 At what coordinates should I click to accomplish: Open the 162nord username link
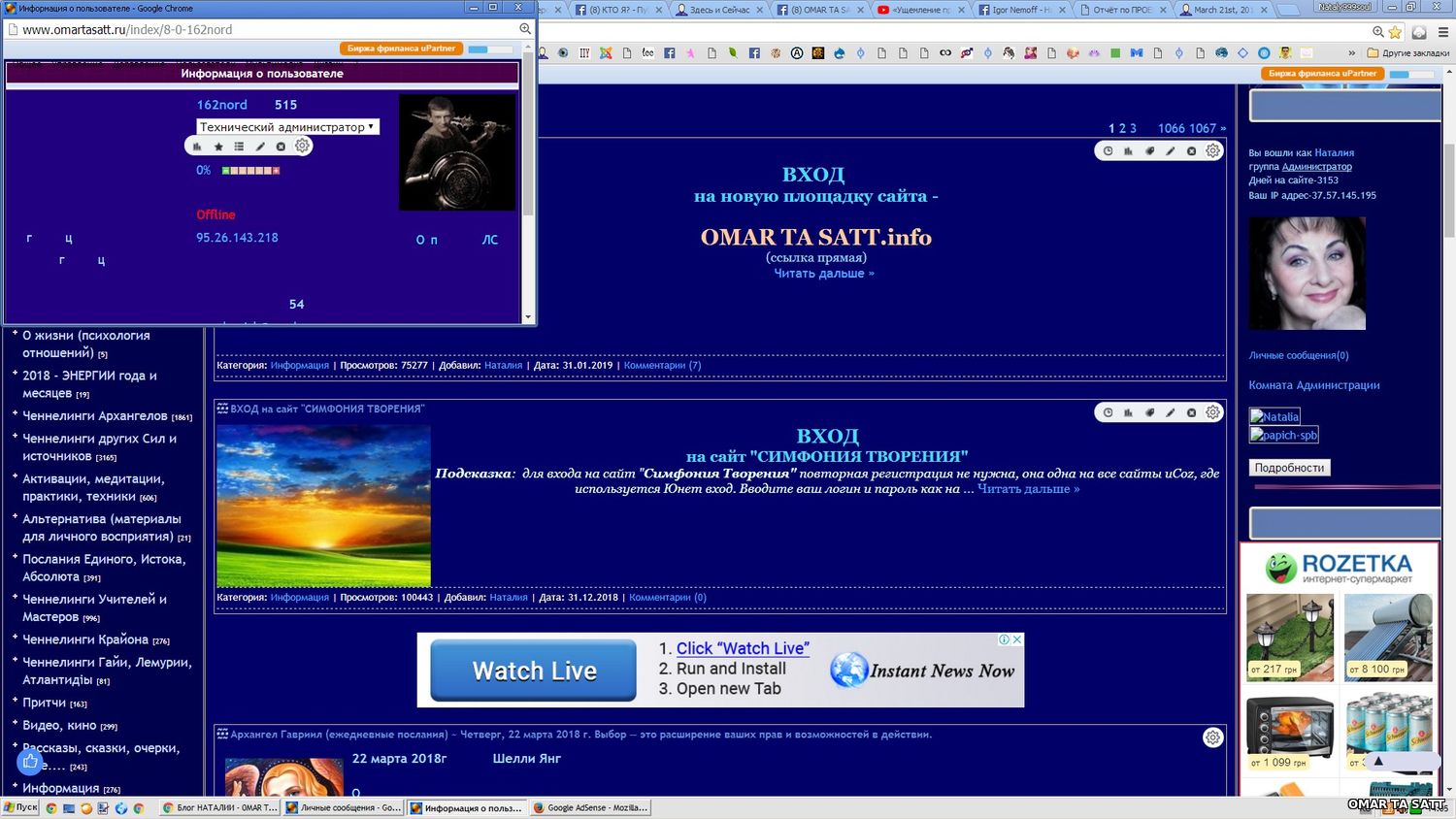222,105
